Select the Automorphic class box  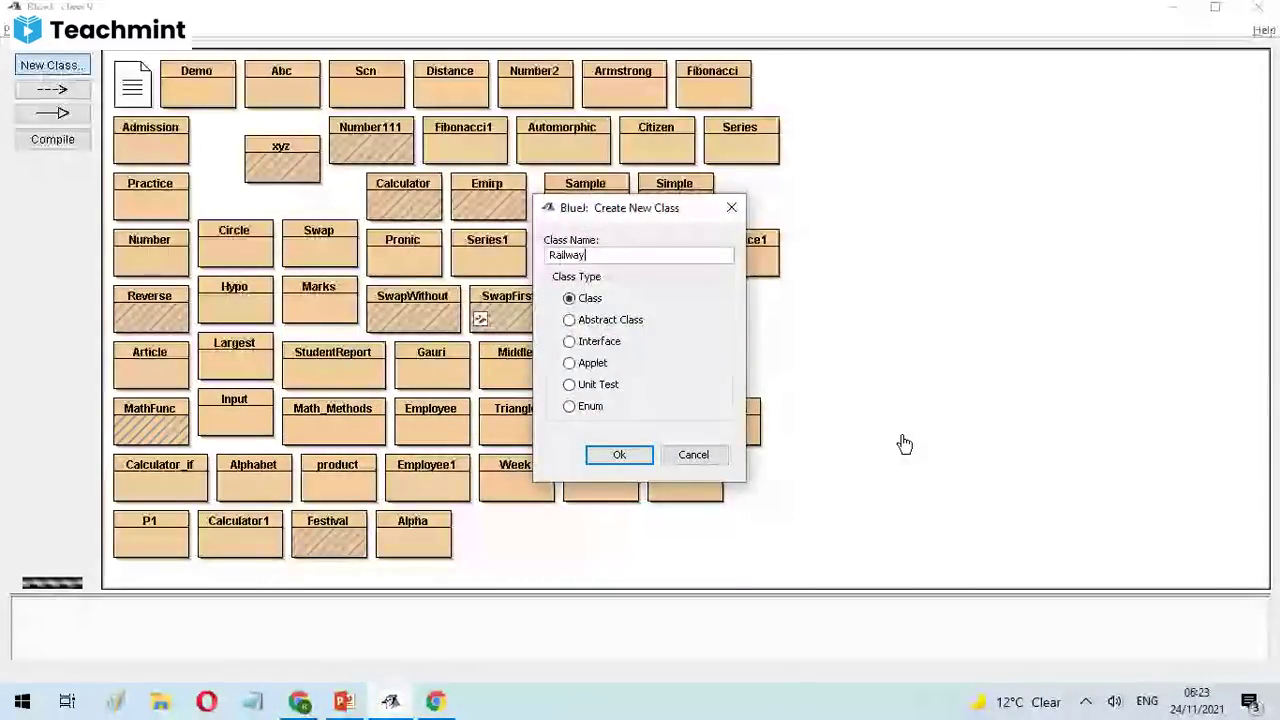[562, 140]
